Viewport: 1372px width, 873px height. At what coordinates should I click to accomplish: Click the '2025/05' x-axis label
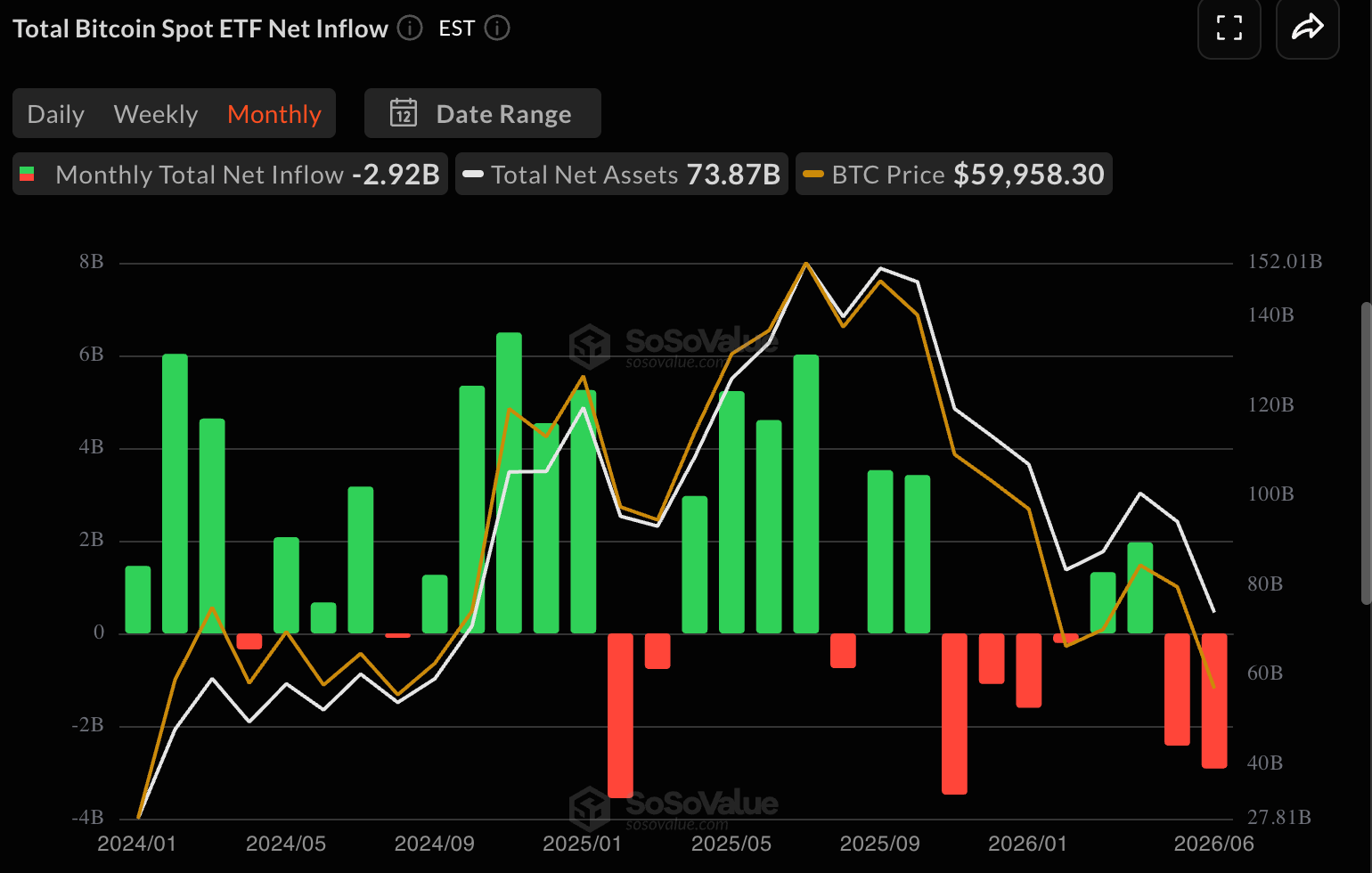pos(731,844)
